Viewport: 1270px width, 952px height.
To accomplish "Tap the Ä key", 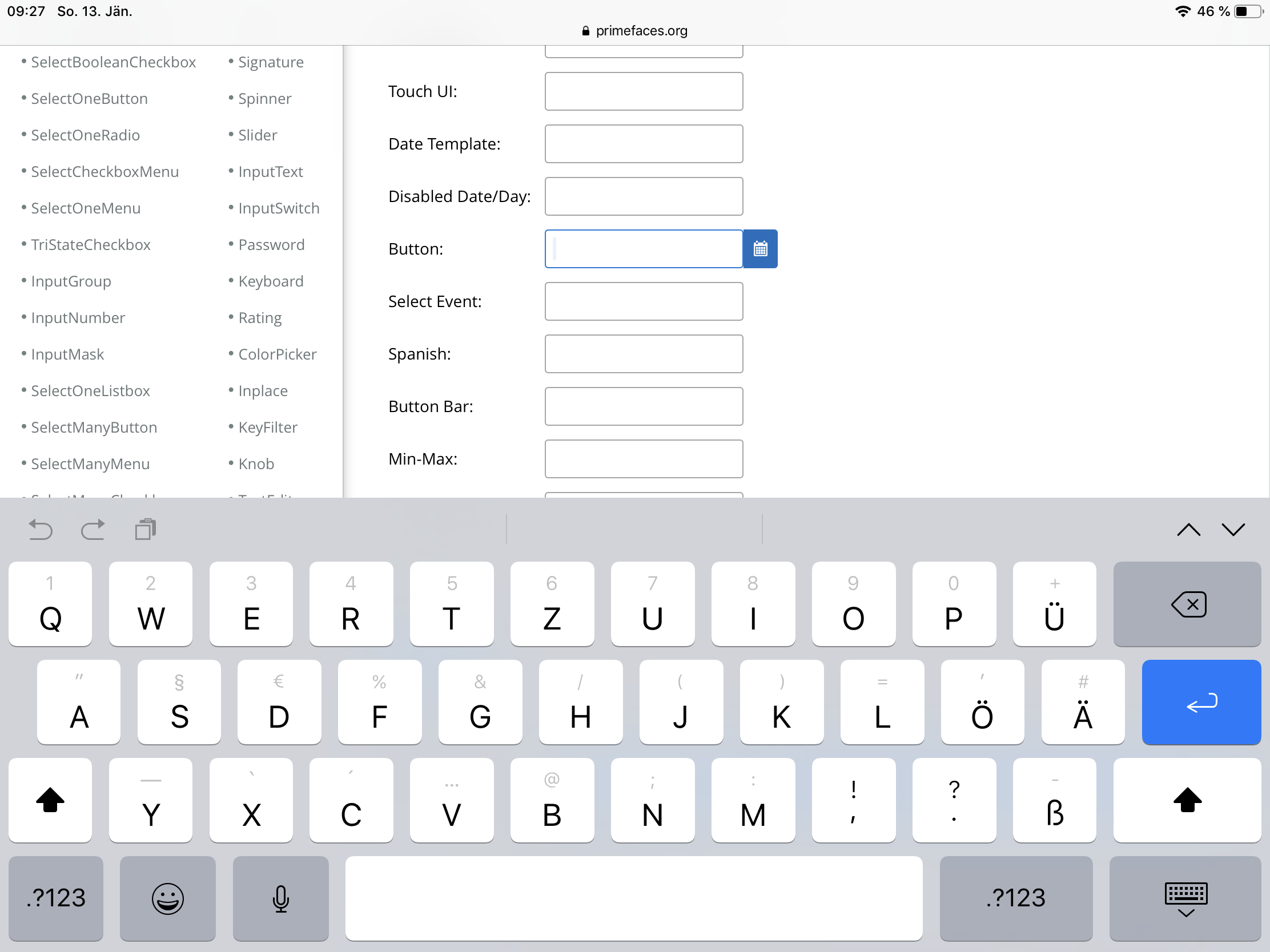I will click(1083, 702).
